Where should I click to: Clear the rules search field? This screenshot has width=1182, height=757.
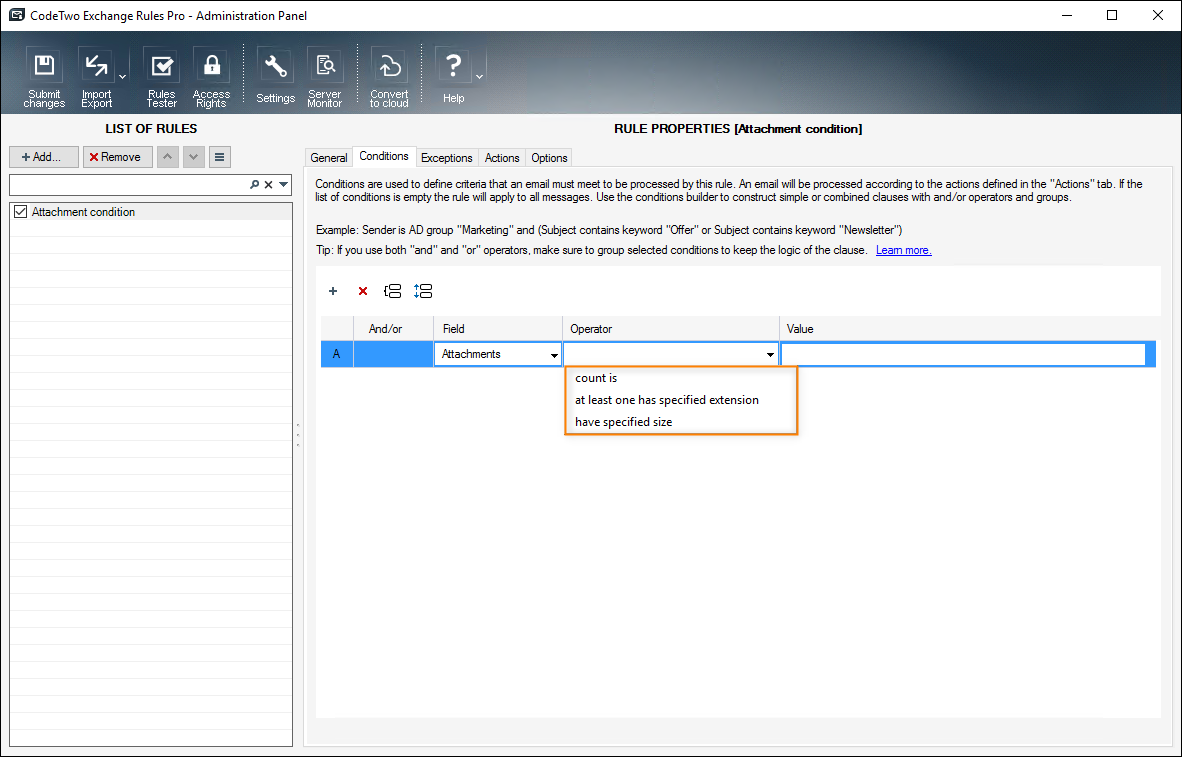(x=268, y=185)
